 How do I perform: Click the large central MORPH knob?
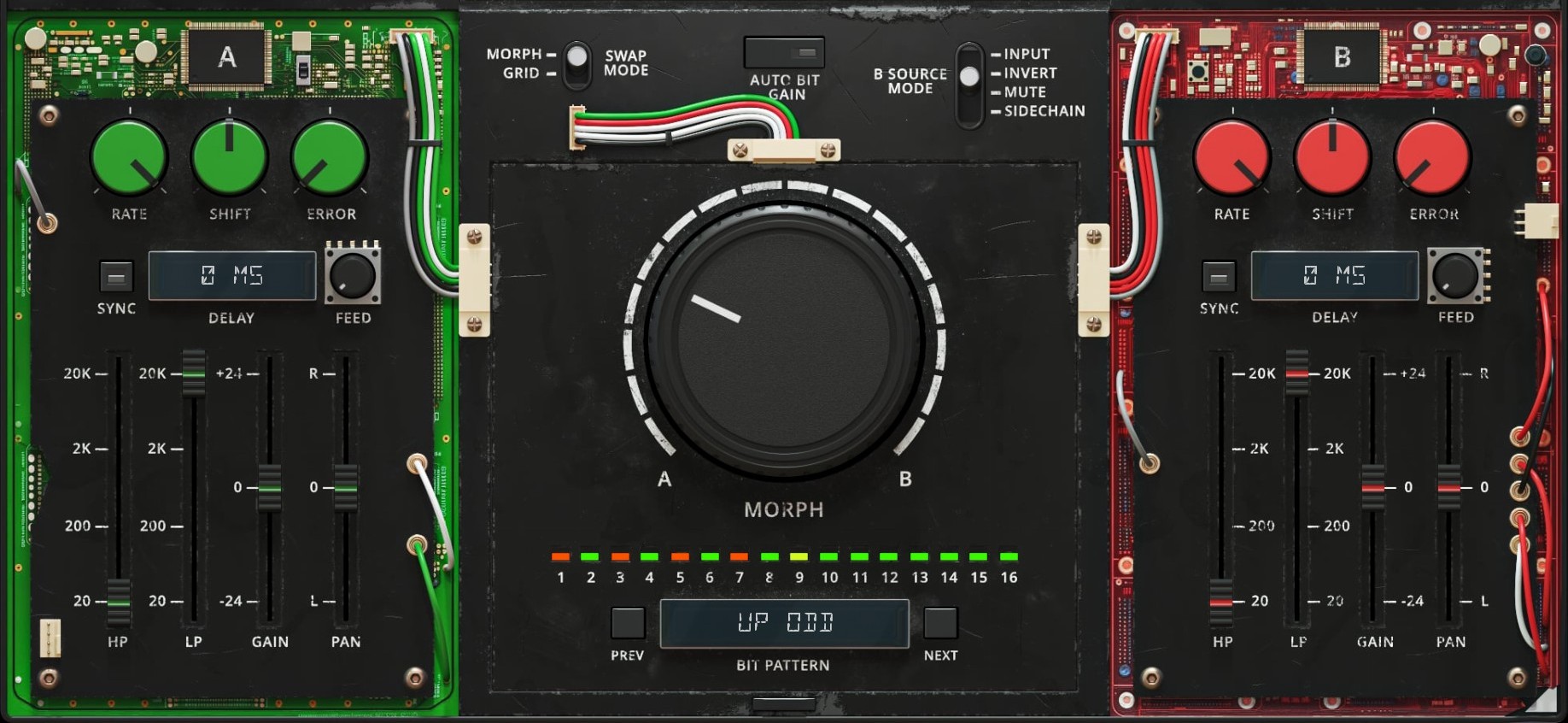[784, 338]
